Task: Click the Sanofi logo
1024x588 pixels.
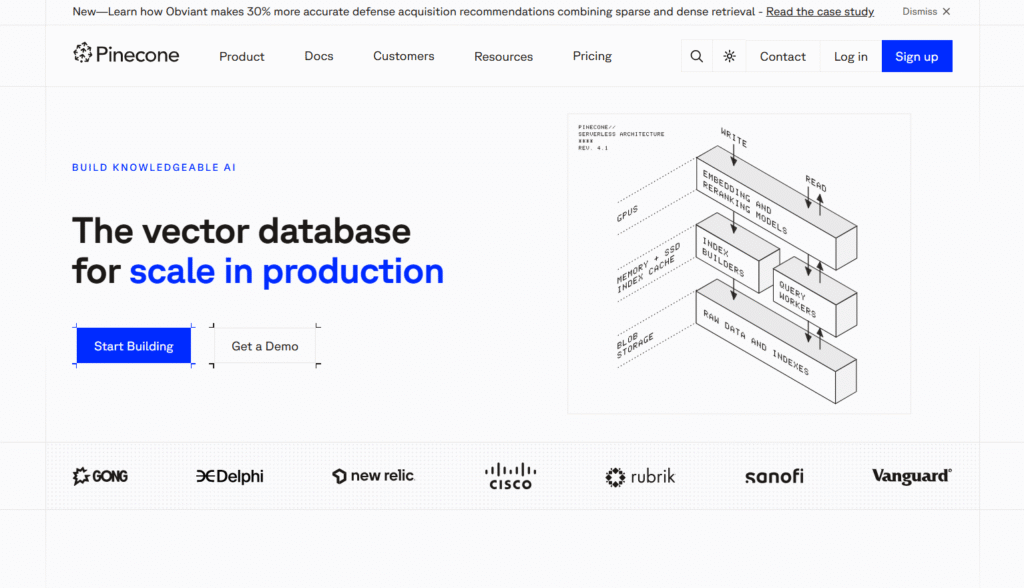Action: (775, 476)
